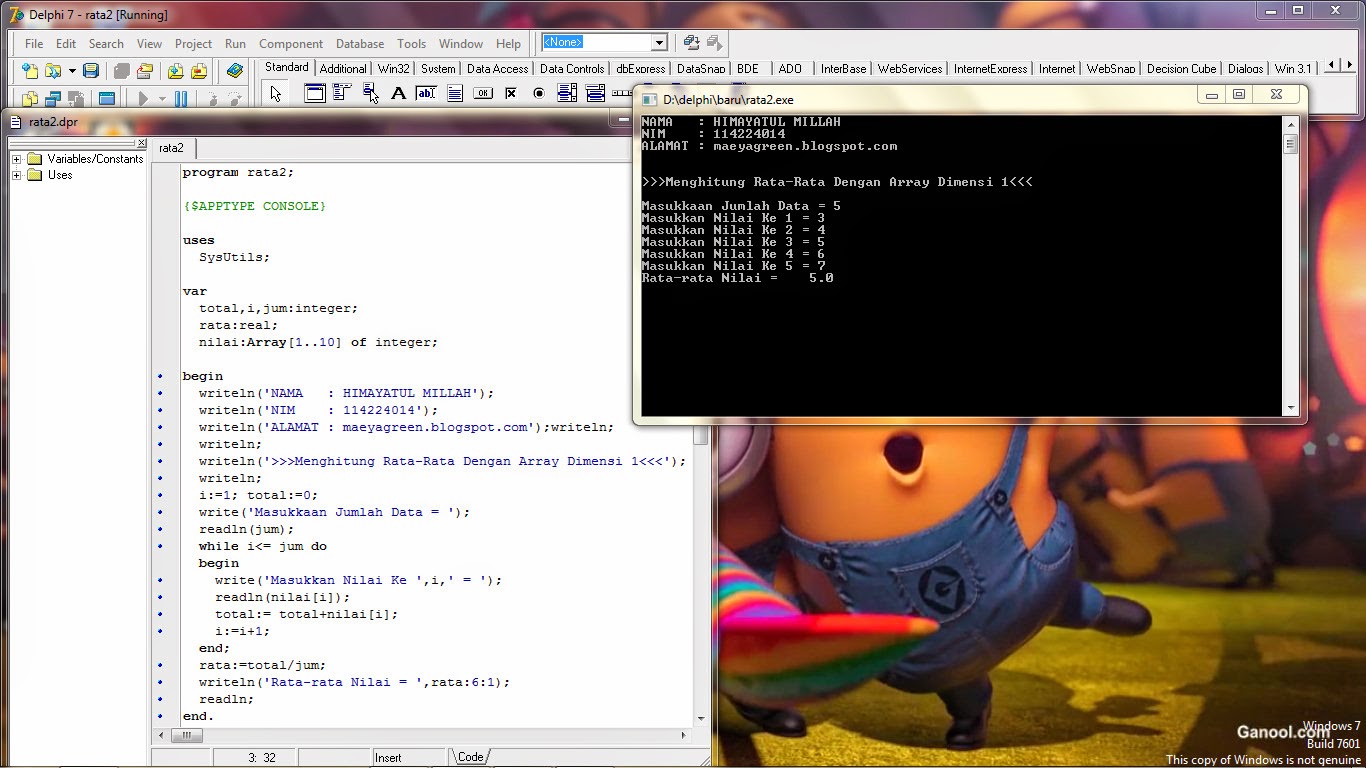This screenshot has height=768, width=1366.
Task: Select the PopupMenu component icon
Action: tap(370, 93)
